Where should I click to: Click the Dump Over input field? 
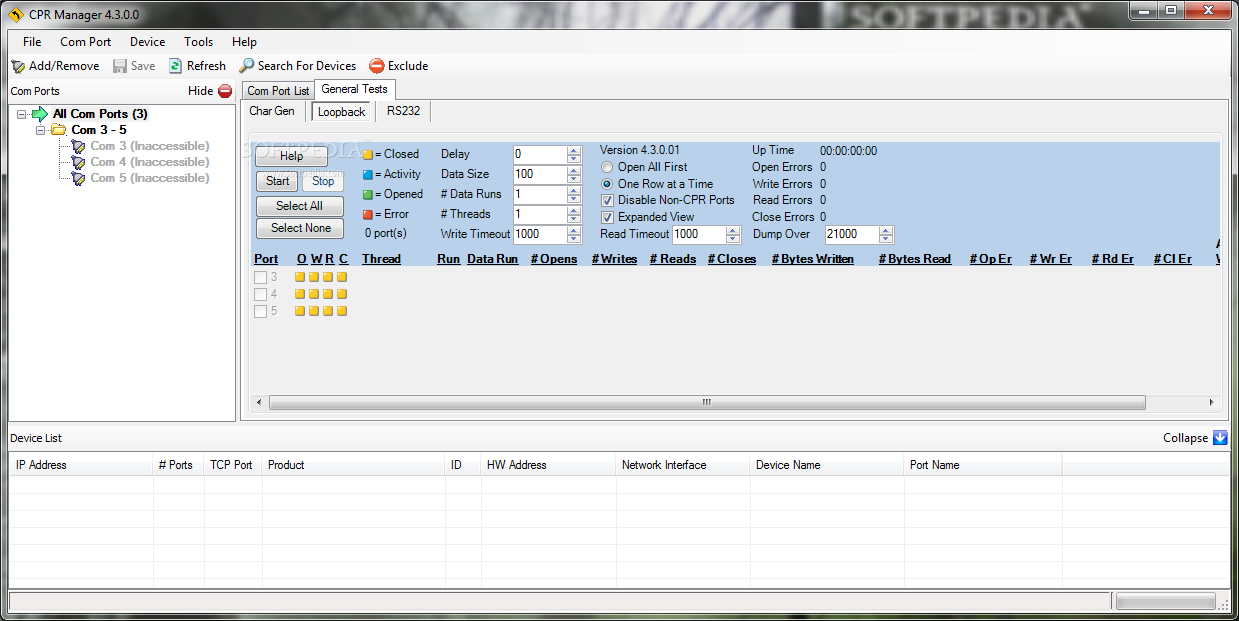(x=852, y=235)
